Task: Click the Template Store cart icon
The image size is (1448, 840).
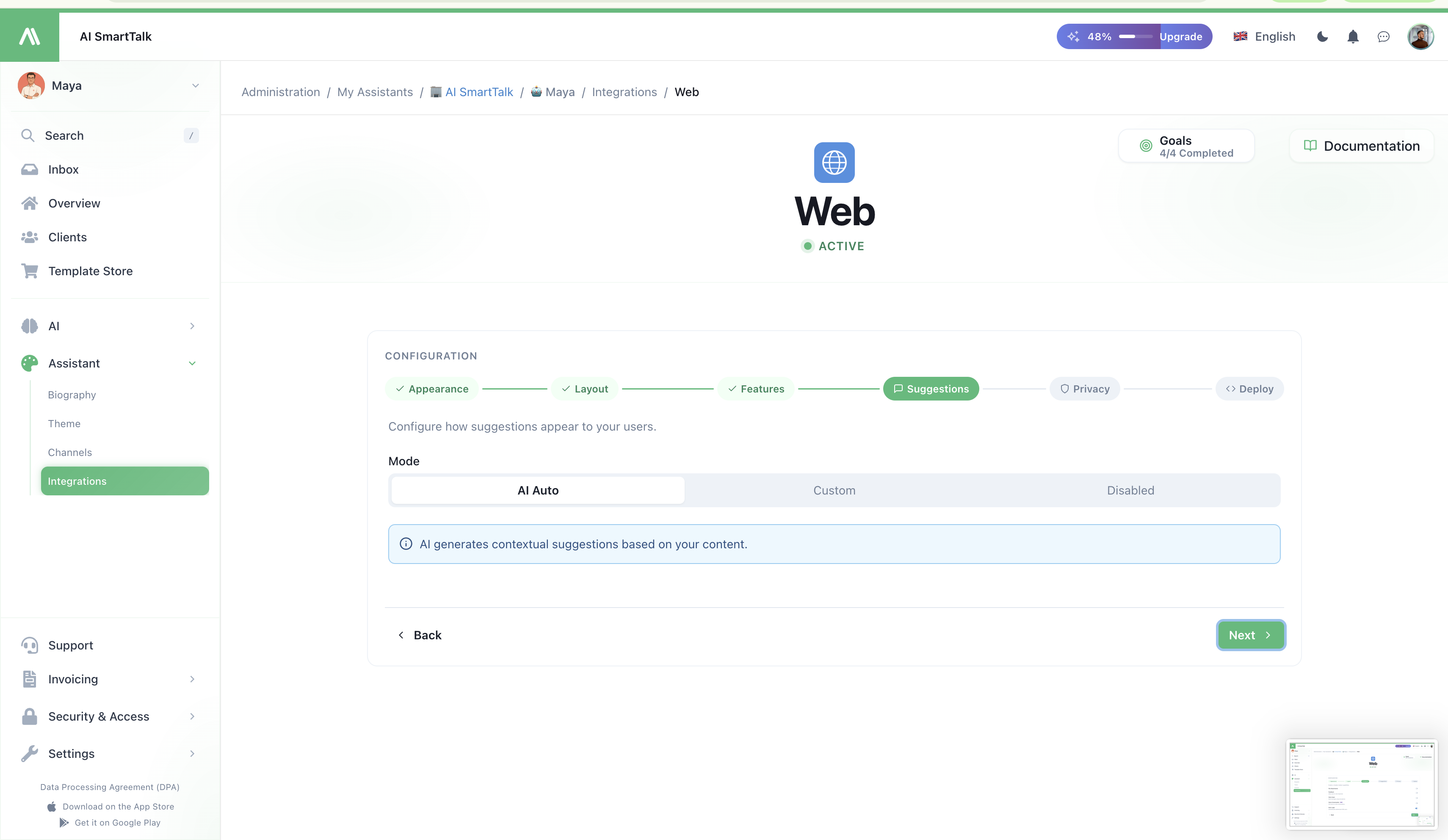Action: point(29,271)
